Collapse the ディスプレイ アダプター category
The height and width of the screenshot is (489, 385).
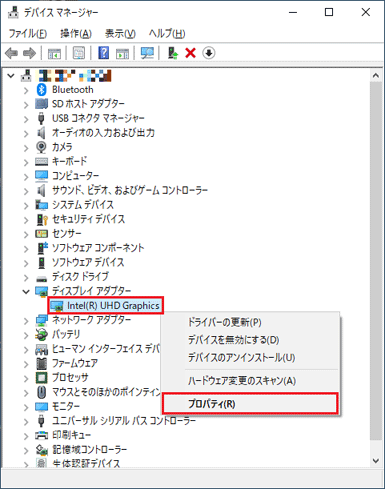[x=26, y=292]
